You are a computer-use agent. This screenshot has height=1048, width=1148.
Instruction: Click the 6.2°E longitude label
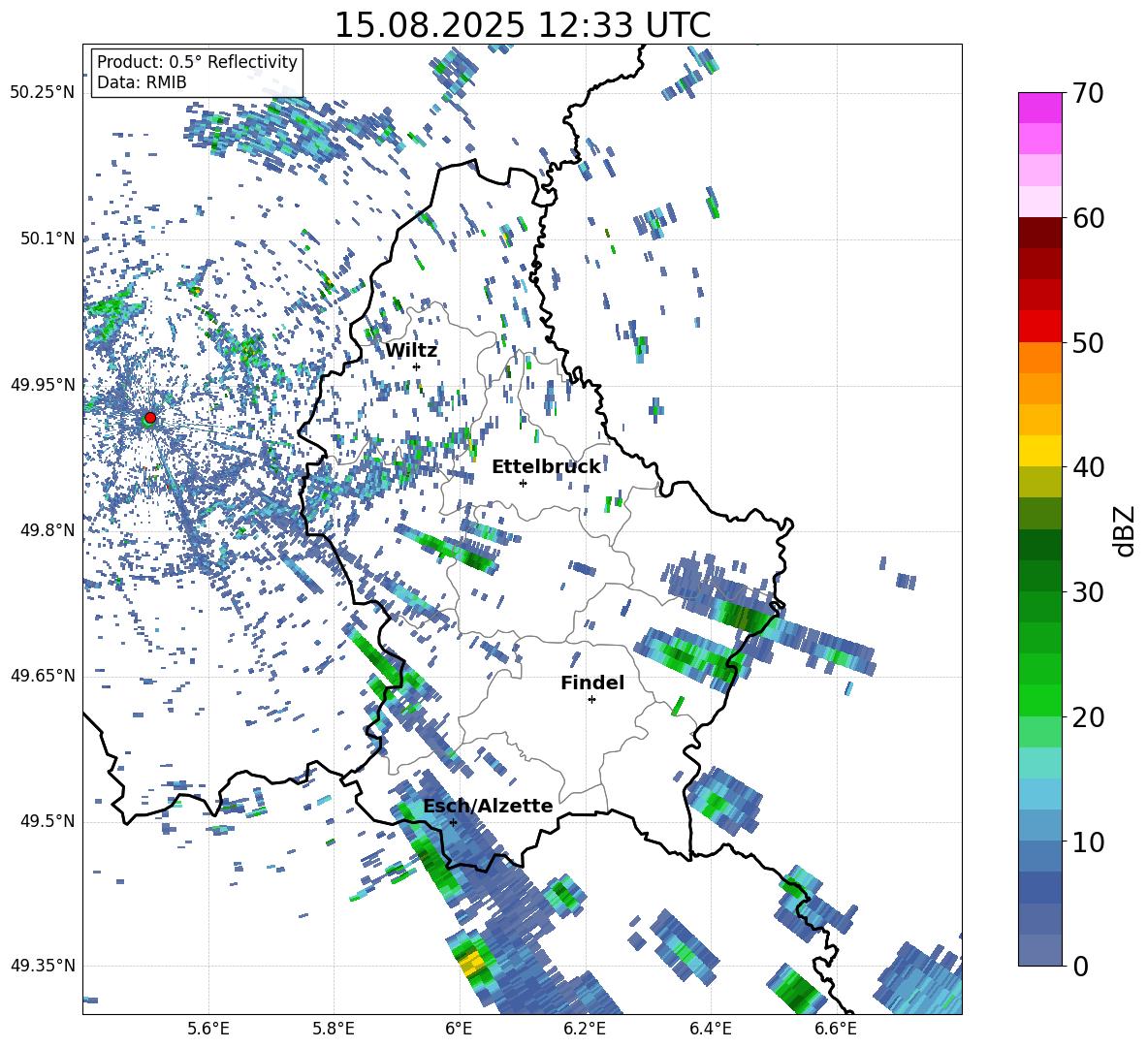pyautogui.click(x=585, y=1029)
